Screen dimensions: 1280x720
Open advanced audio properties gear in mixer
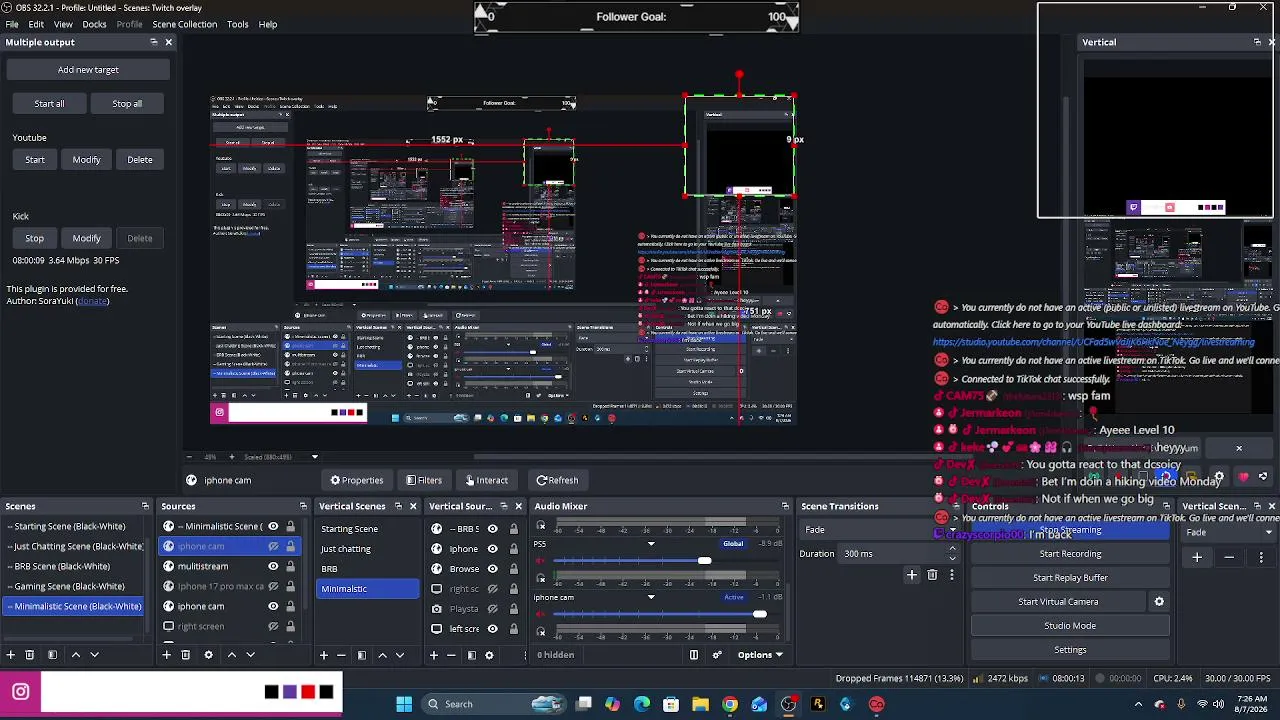717,655
